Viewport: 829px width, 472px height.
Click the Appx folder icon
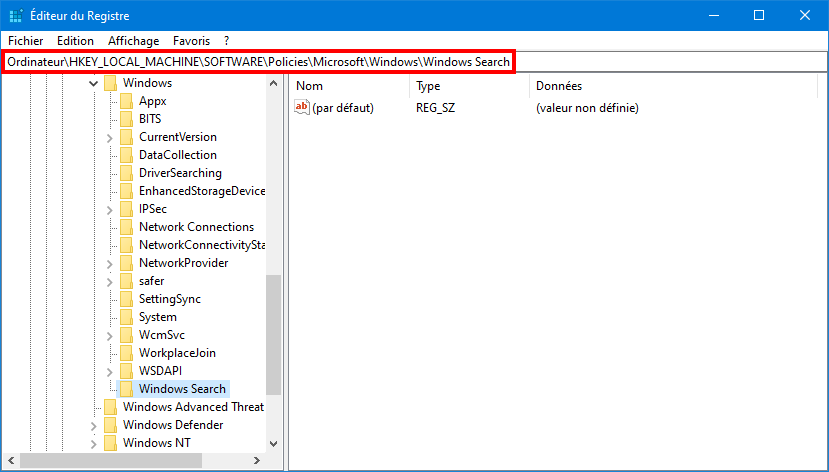(126, 101)
